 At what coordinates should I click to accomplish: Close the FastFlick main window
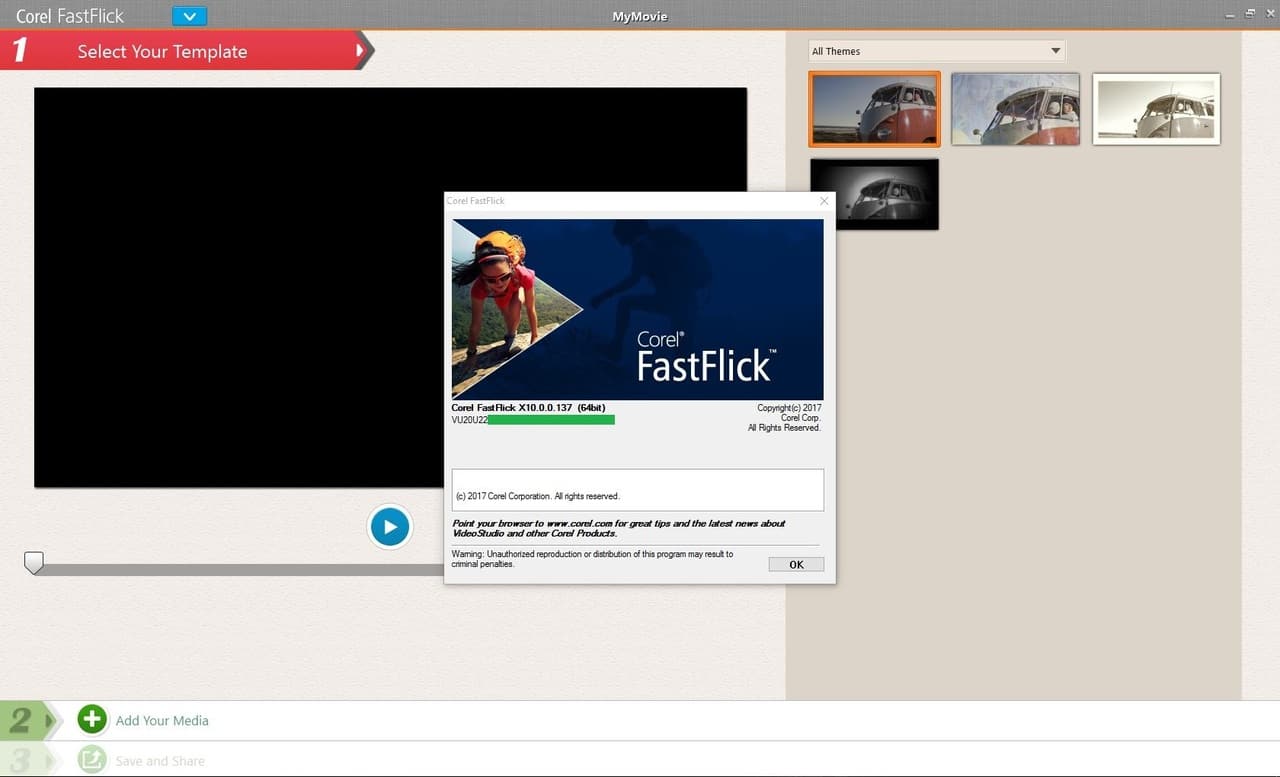1270,14
